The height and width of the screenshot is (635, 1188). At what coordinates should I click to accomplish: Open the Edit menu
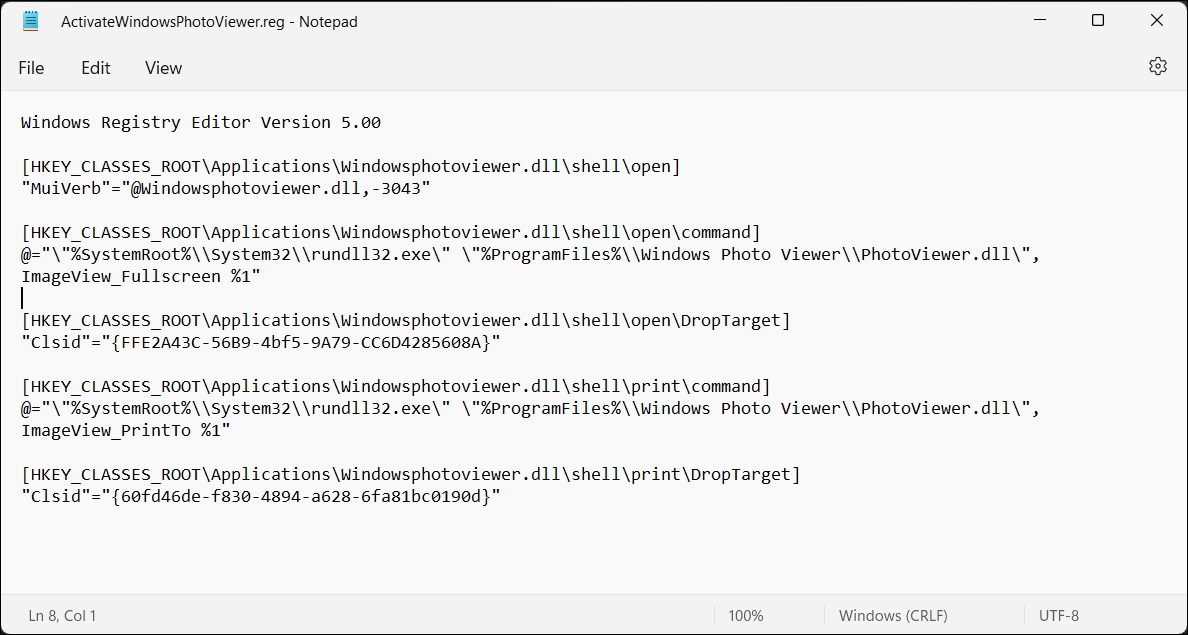95,68
